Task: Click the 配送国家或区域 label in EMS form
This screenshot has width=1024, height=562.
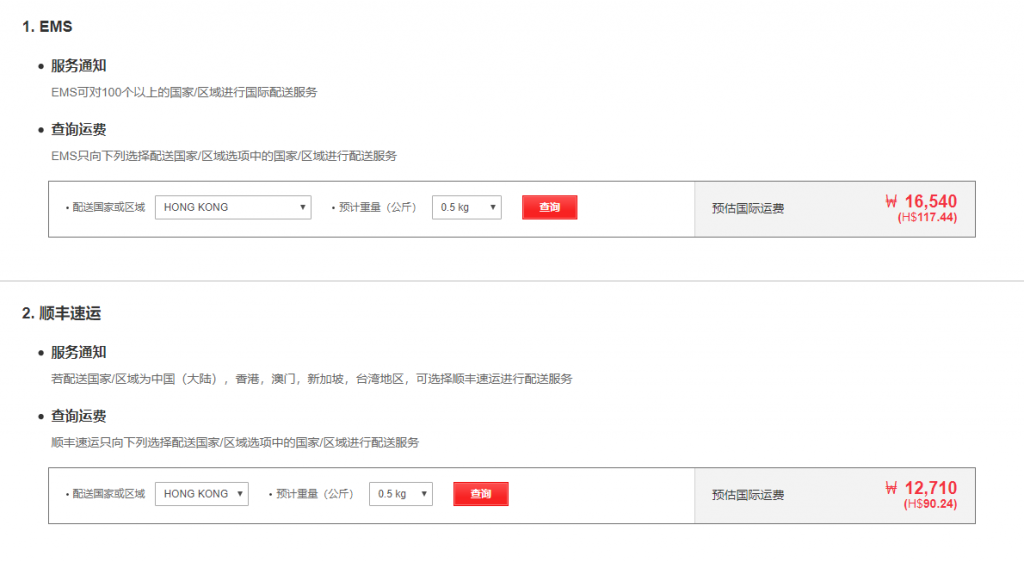Action: (x=108, y=208)
